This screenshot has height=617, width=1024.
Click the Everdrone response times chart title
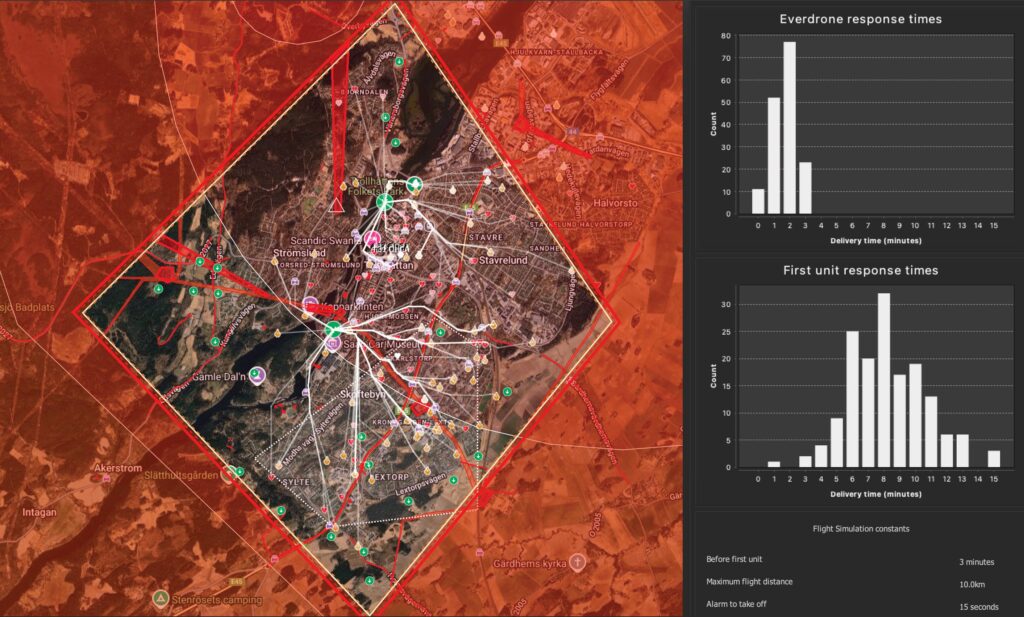(859, 19)
